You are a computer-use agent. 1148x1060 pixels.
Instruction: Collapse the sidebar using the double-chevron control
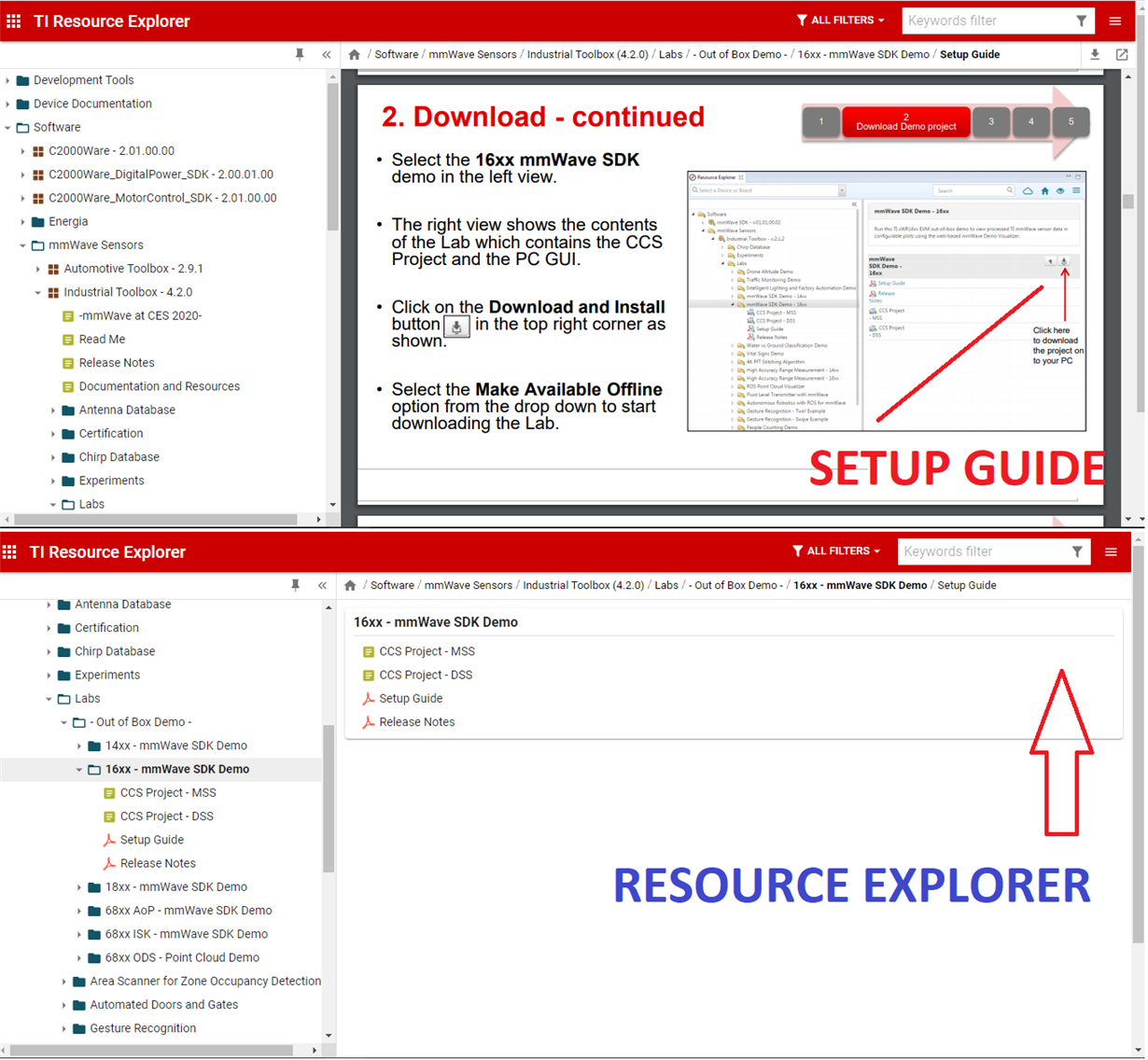326,54
